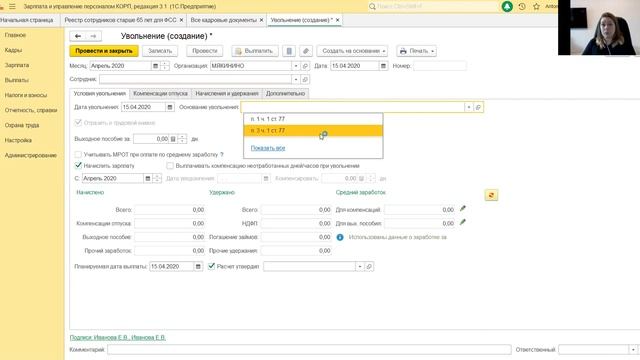Click the search magnifier icon
This screenshot has width=640, height=360.
[x=372, y=7]
